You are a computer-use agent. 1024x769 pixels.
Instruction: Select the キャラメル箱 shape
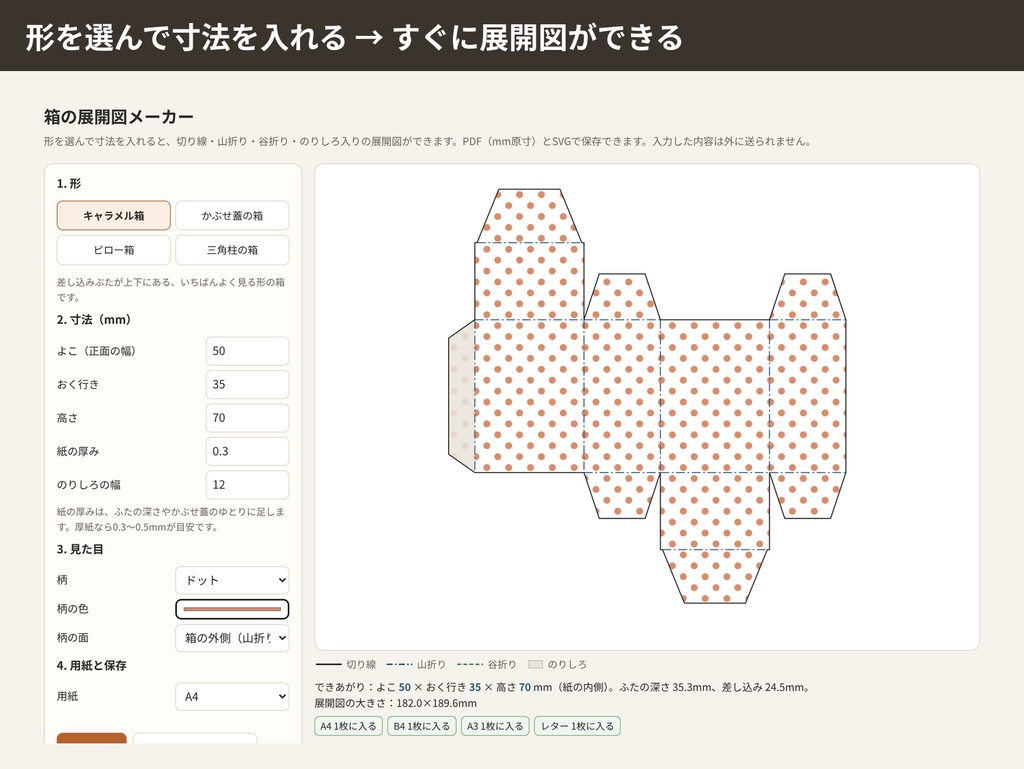coord(114,215)
